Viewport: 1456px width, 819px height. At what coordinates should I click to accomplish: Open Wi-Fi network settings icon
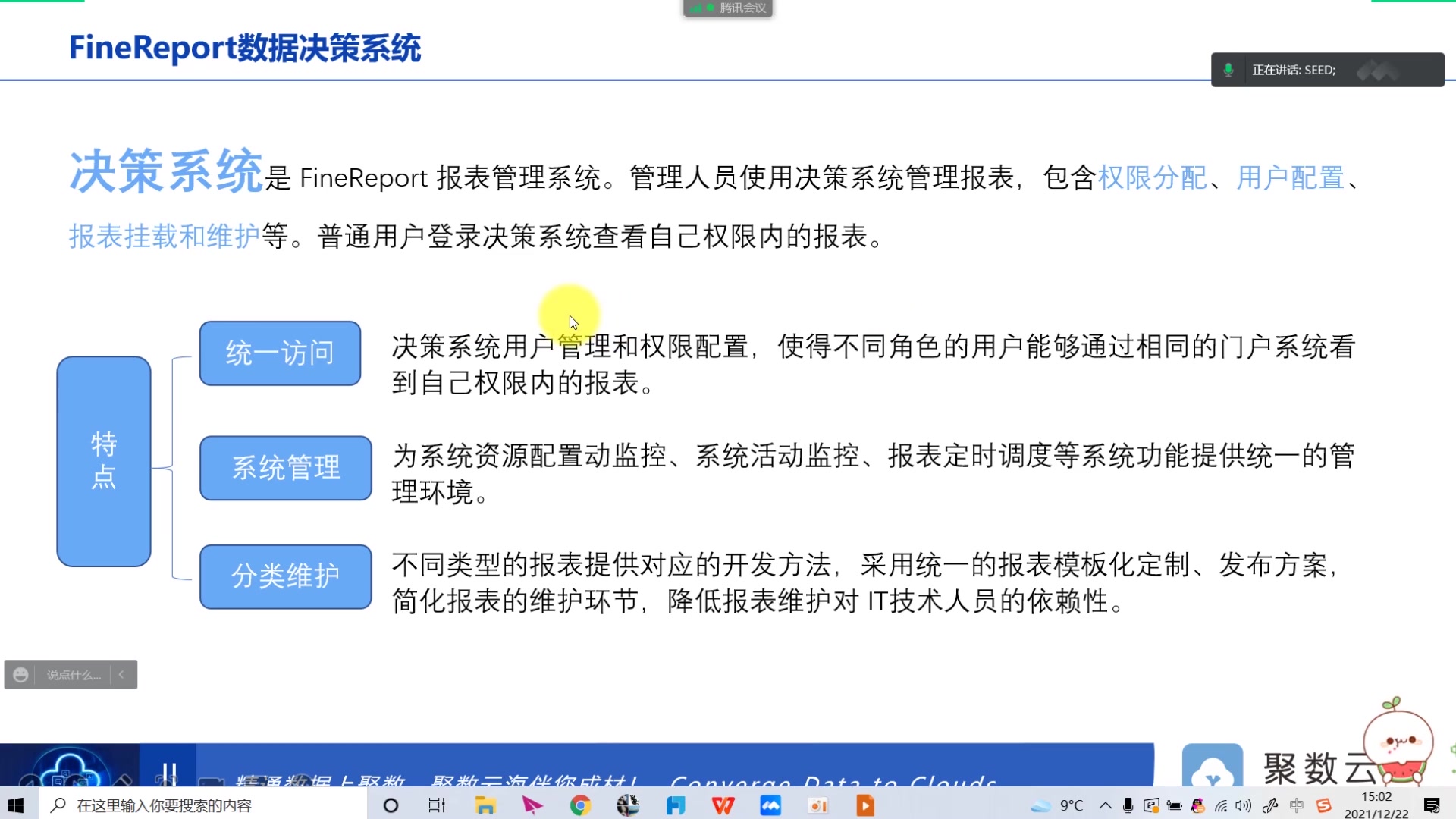point(1221,805)
